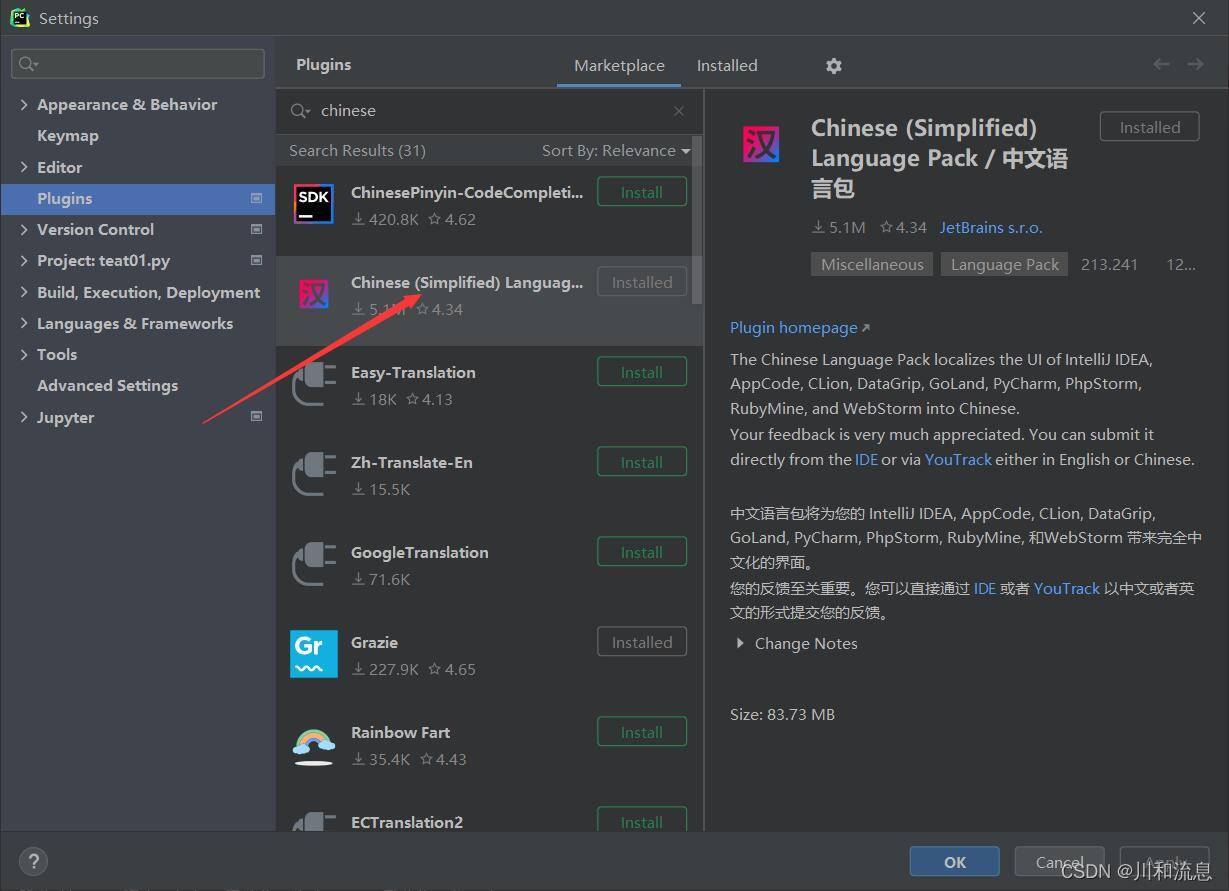Select Keymap in settings tree
1229x891 pixels.
coord(68,136)
